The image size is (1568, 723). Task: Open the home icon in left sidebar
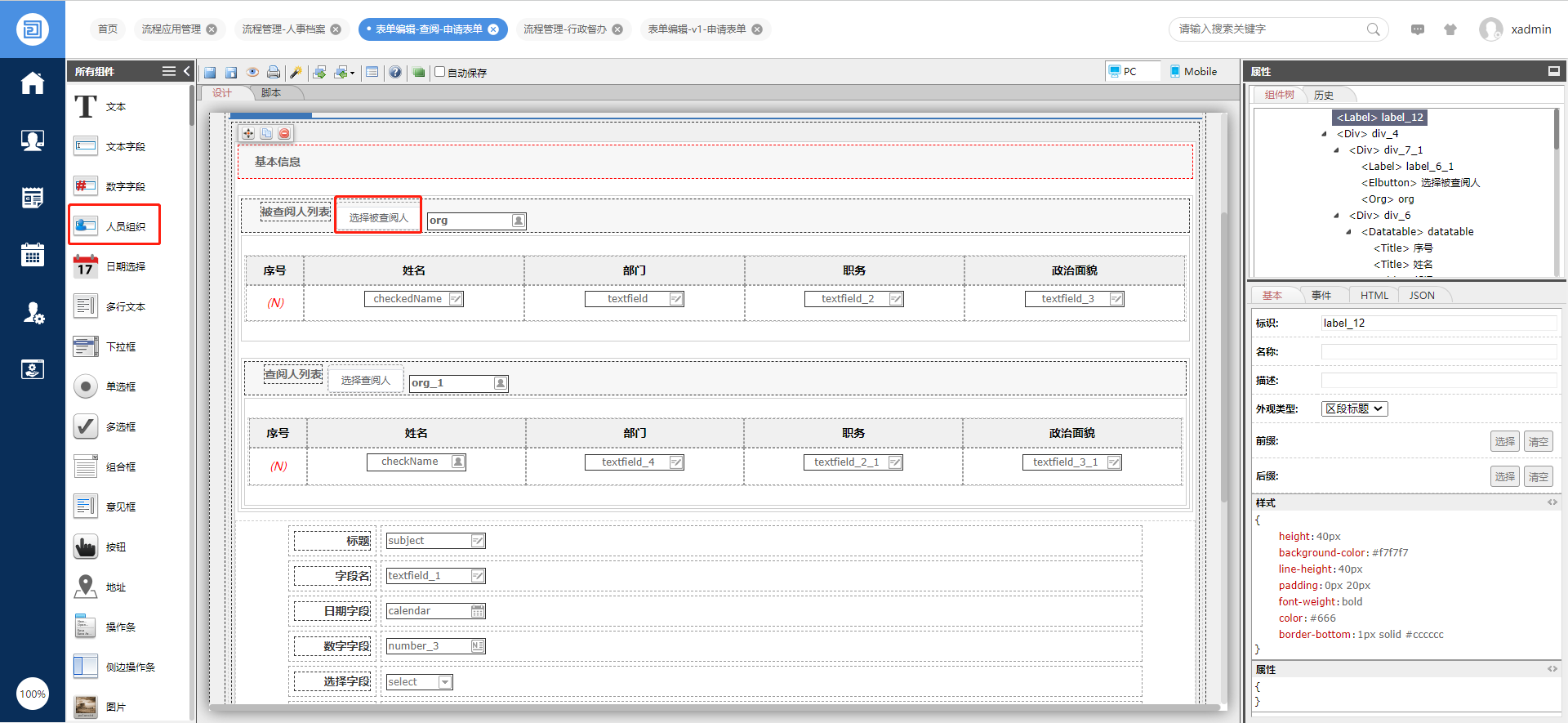pos(33,83)
